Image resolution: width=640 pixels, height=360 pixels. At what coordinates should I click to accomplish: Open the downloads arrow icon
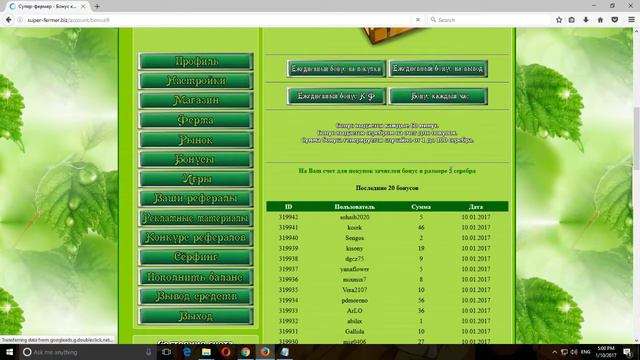(586, 20)
